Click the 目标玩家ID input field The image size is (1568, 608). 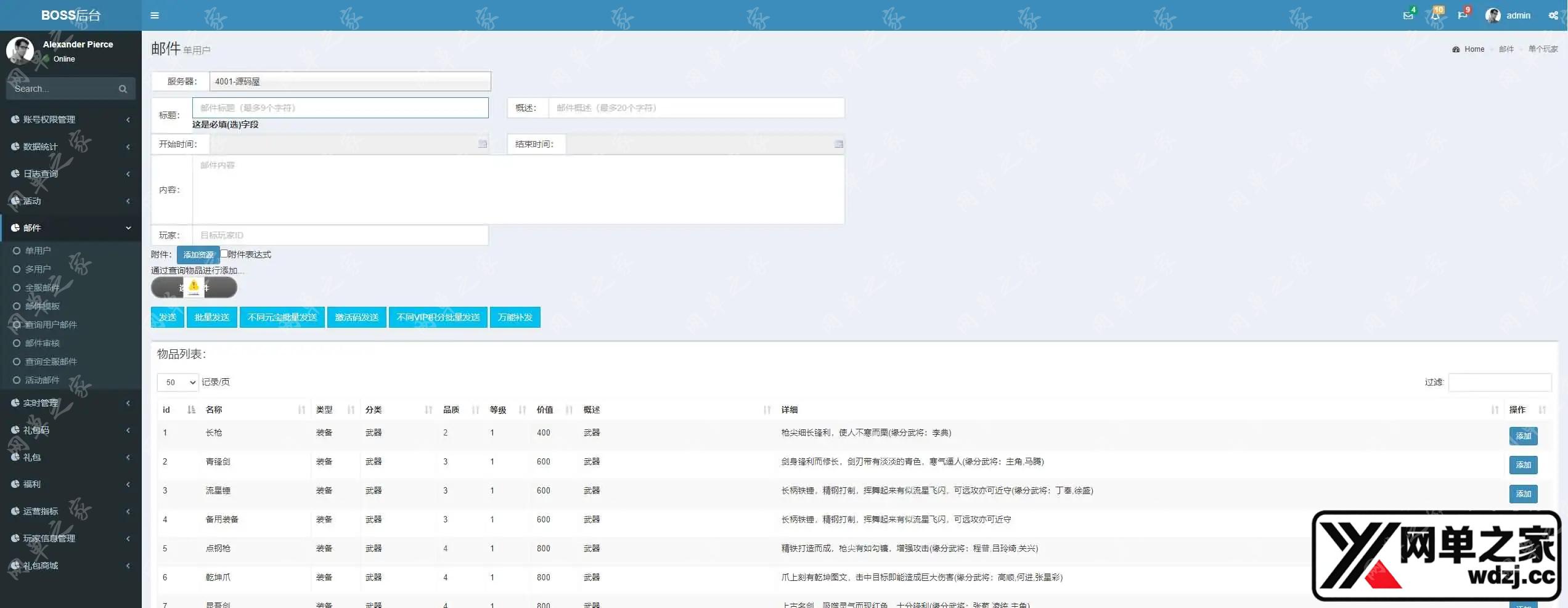[x=340, y=235]
